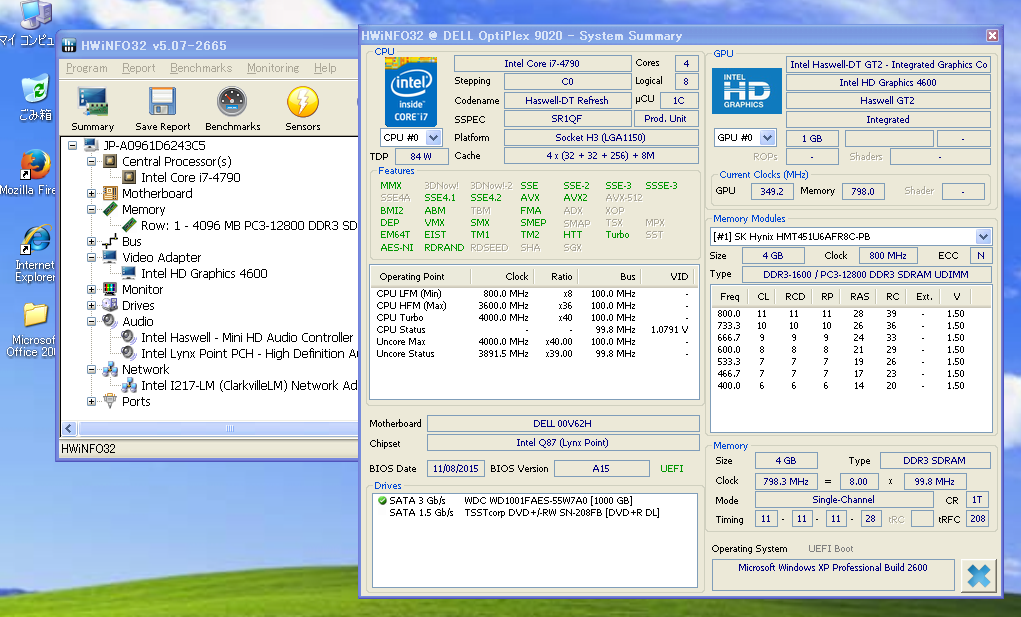The width and height of the screenshot is (1021, 617).
Task: Expand the Motherboard tree node
Action: (x=92, y=194)
